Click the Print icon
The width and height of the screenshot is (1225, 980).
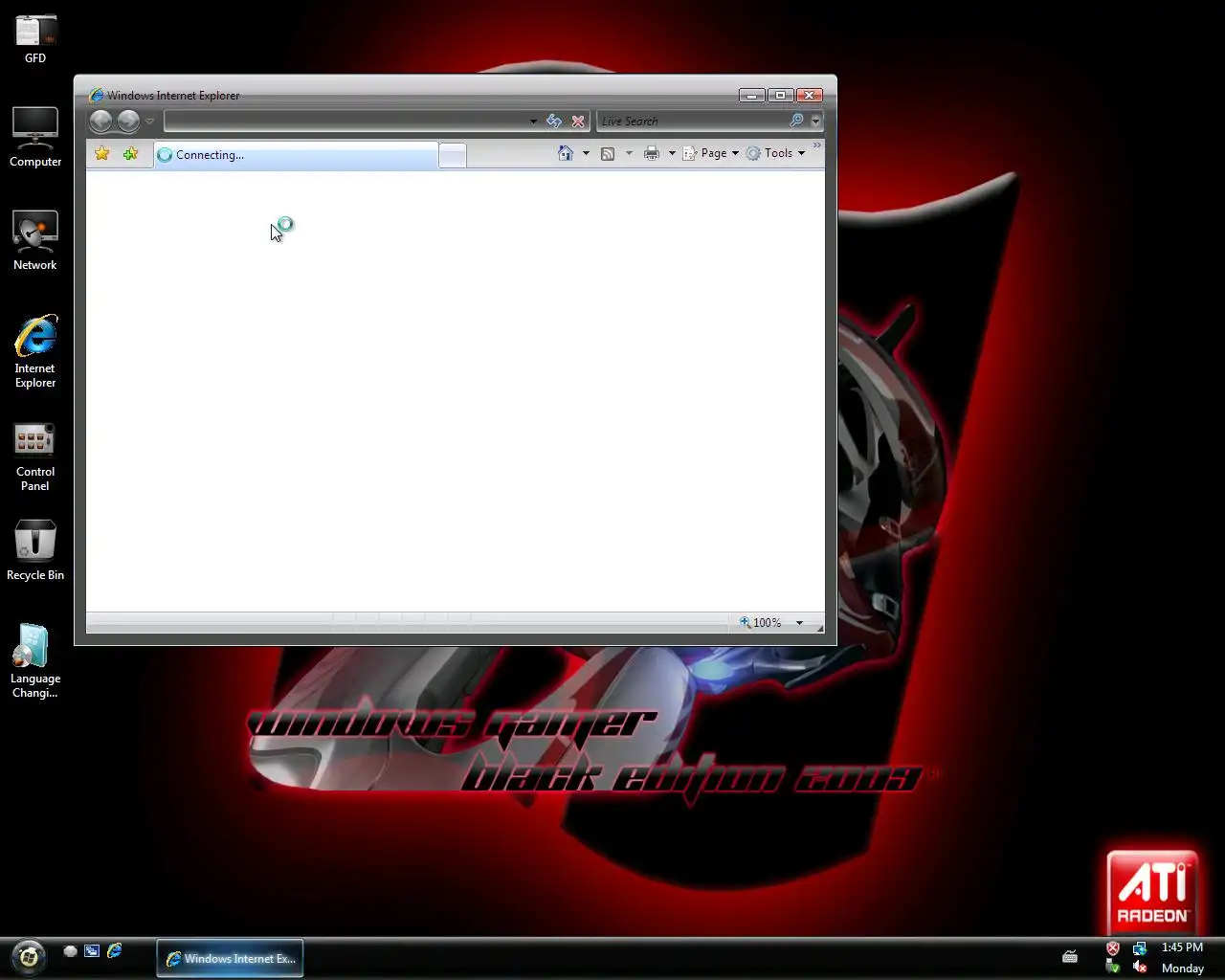coord(652,153)
